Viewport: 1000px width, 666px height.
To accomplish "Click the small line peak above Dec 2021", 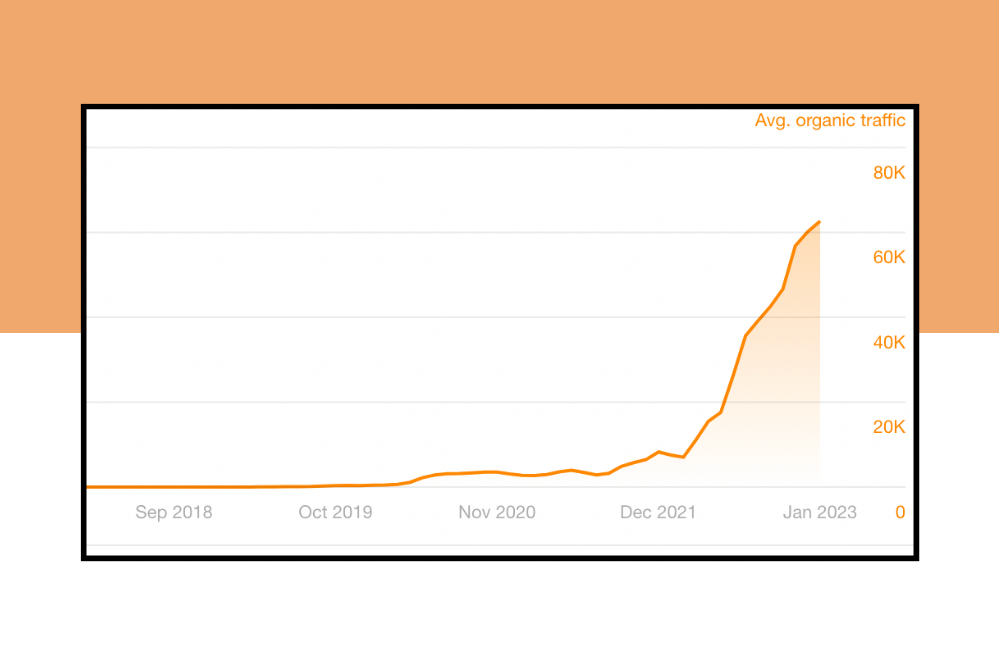I will pyautogui.click(x=659, y=452).
